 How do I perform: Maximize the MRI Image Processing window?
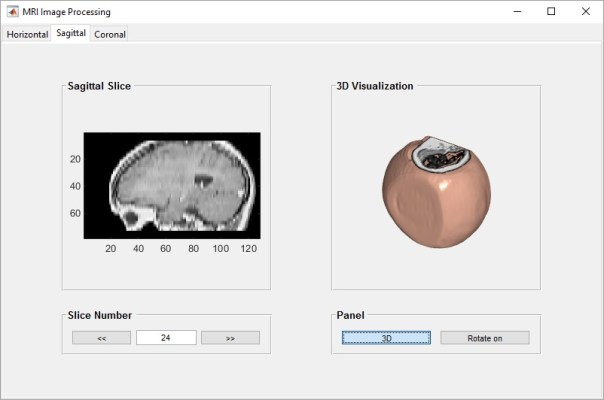[x=550, y=12]
